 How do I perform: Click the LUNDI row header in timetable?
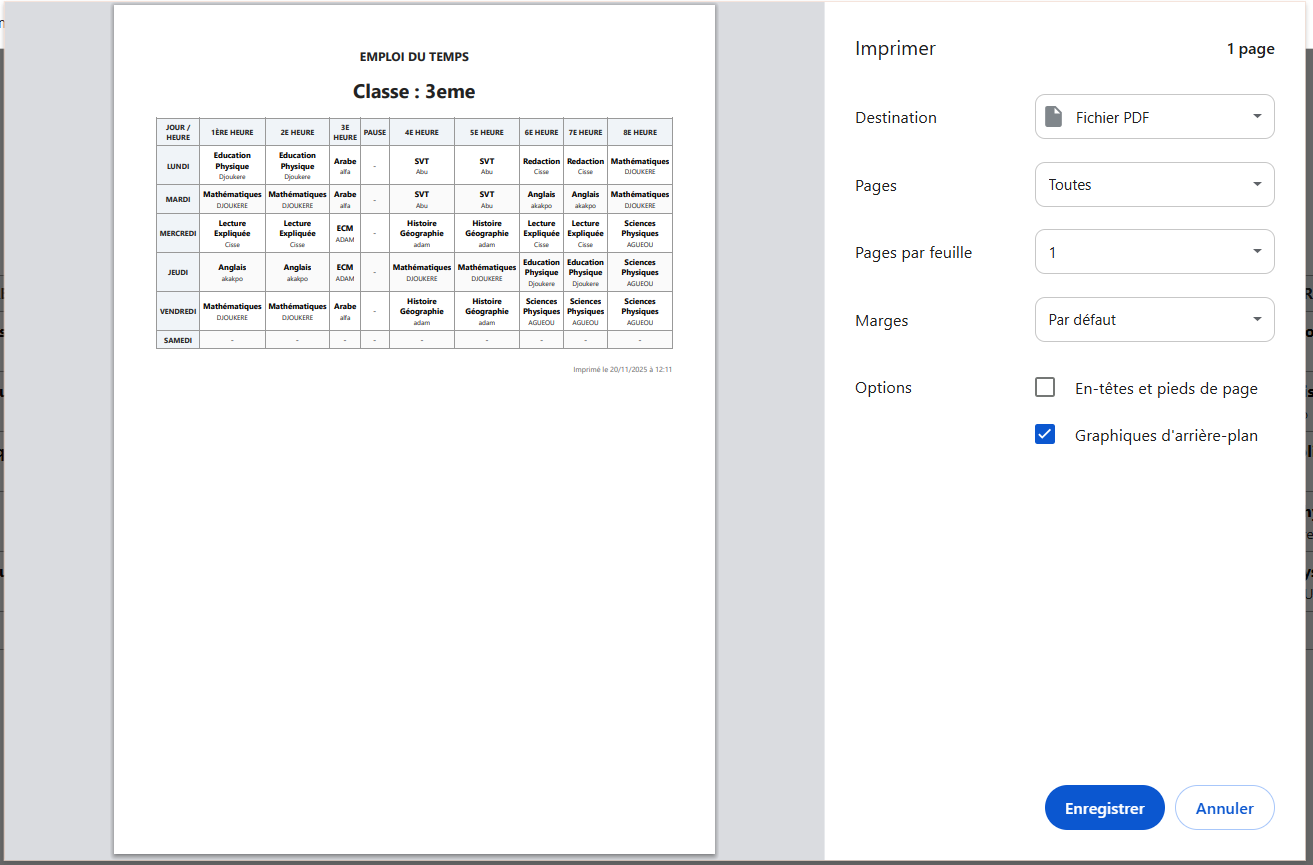click(x=178, y=166)
